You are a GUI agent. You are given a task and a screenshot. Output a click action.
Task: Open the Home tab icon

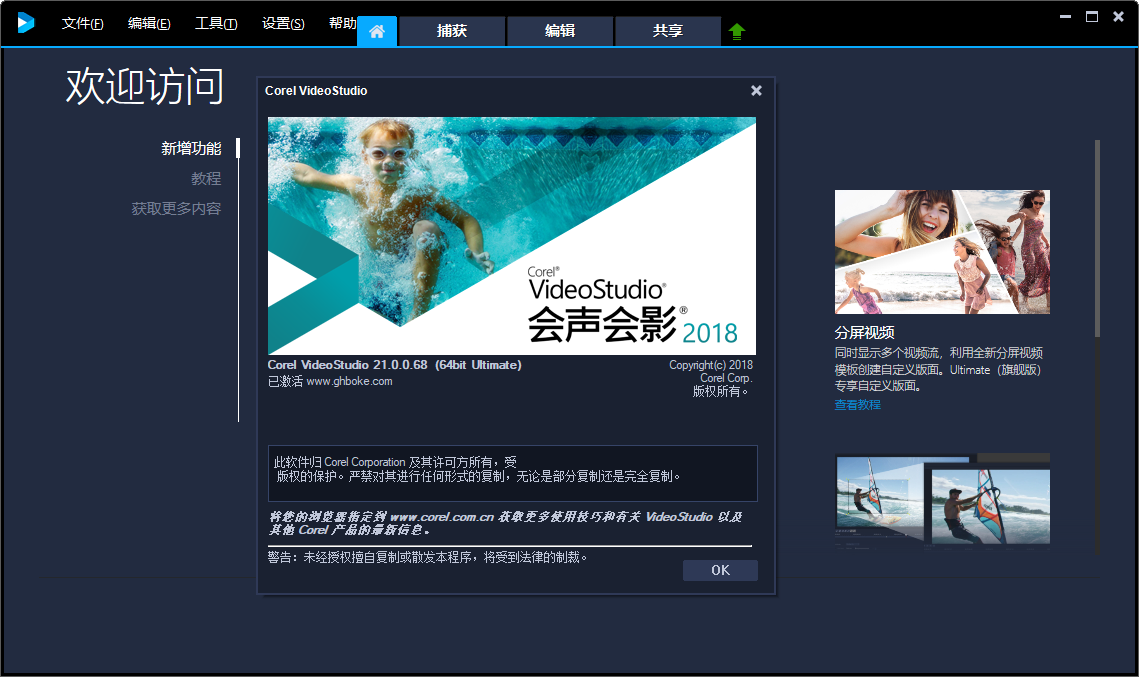(377, 31)
